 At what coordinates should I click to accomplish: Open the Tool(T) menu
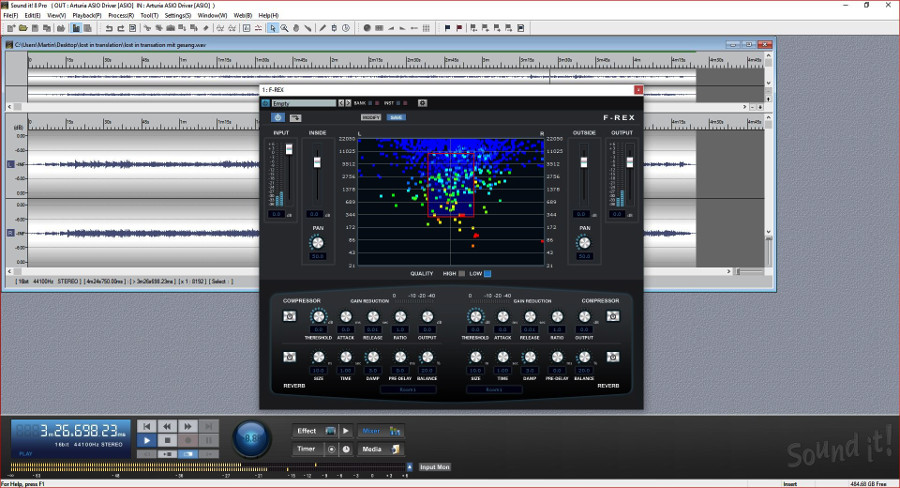pyautogui.click(x=149, y=16)
